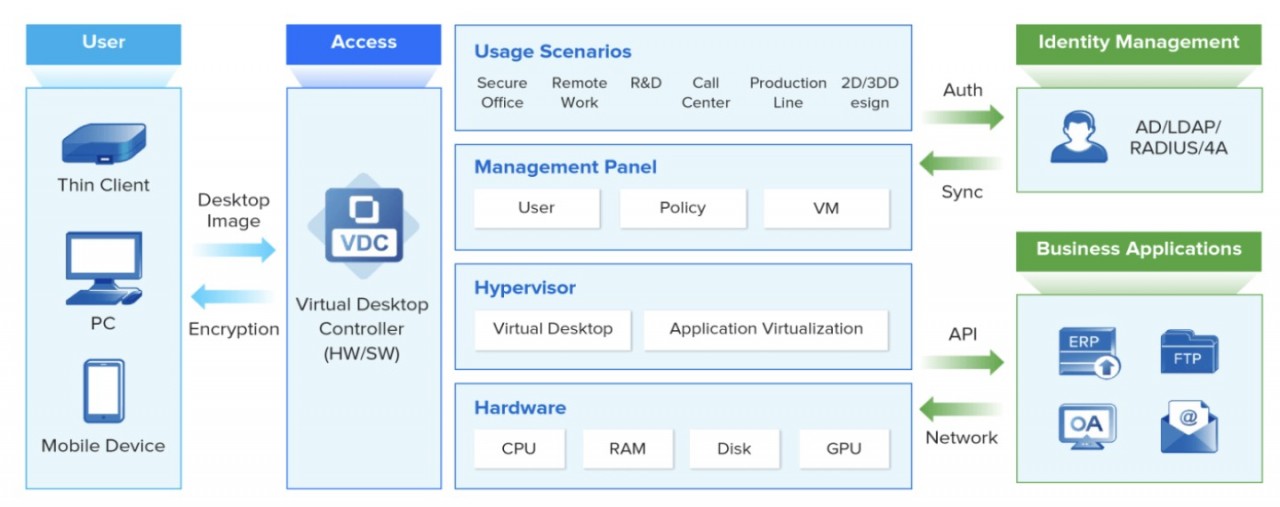The image size is (1280, 507).
Task: Select the Application Virtualization box
Action: (x=765, y=329)
